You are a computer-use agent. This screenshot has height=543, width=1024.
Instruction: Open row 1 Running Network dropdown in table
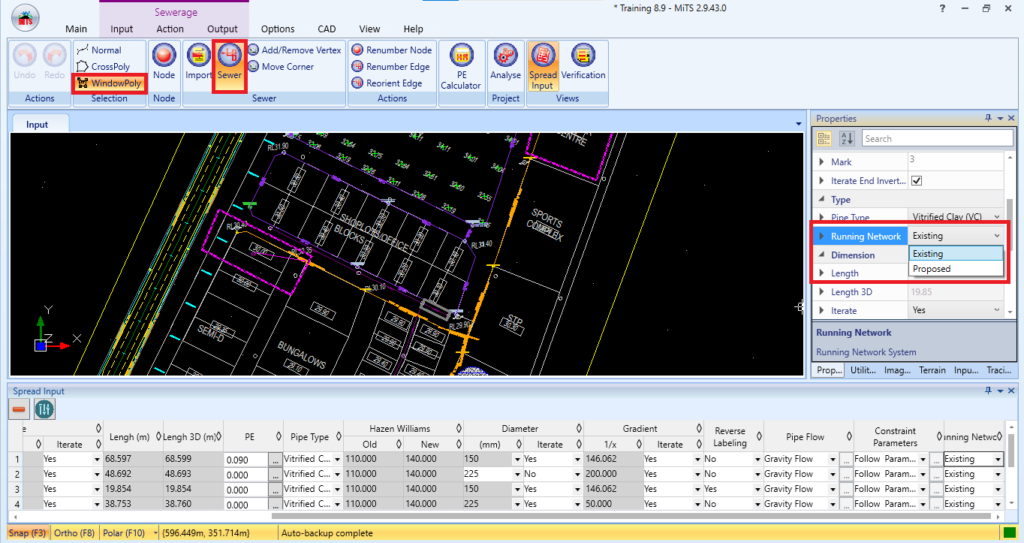[x=997, y=459]
